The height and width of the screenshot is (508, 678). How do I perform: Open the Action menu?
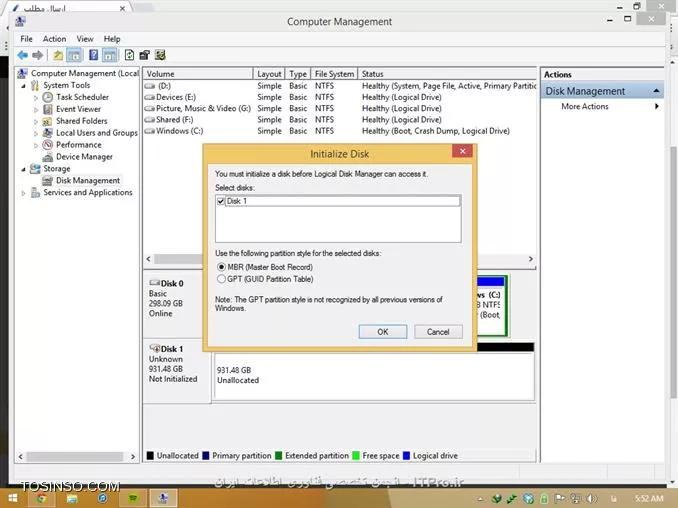pyautogui.click(x=54, y=39)
